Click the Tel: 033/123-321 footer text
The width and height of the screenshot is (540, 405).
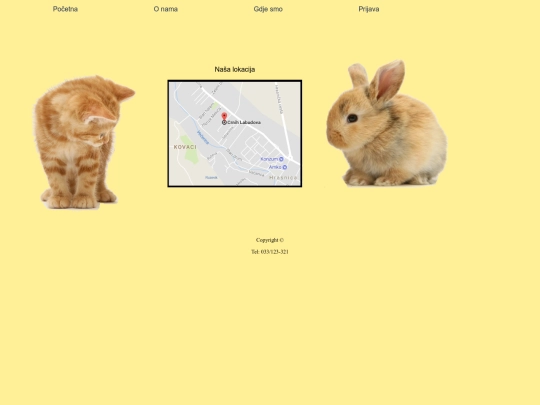click(x=270, y=252)
